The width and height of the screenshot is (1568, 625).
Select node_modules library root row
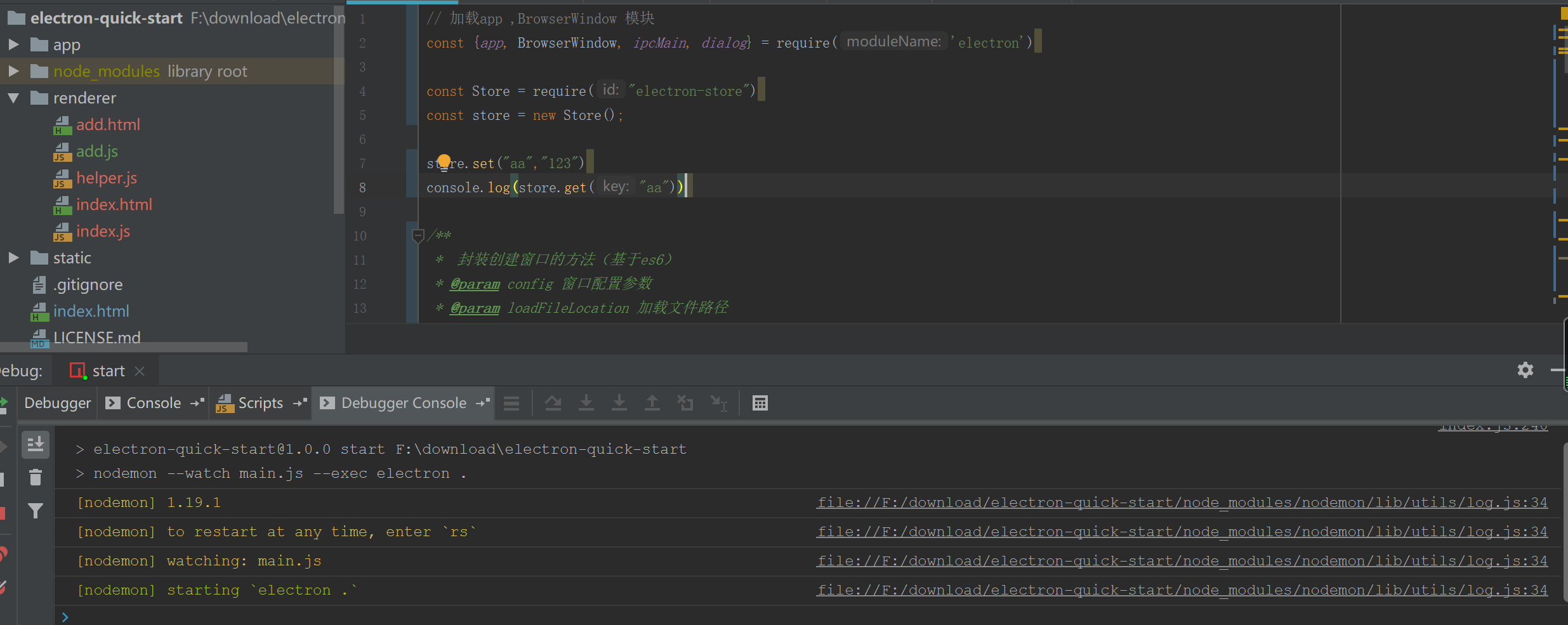(171, 71)
